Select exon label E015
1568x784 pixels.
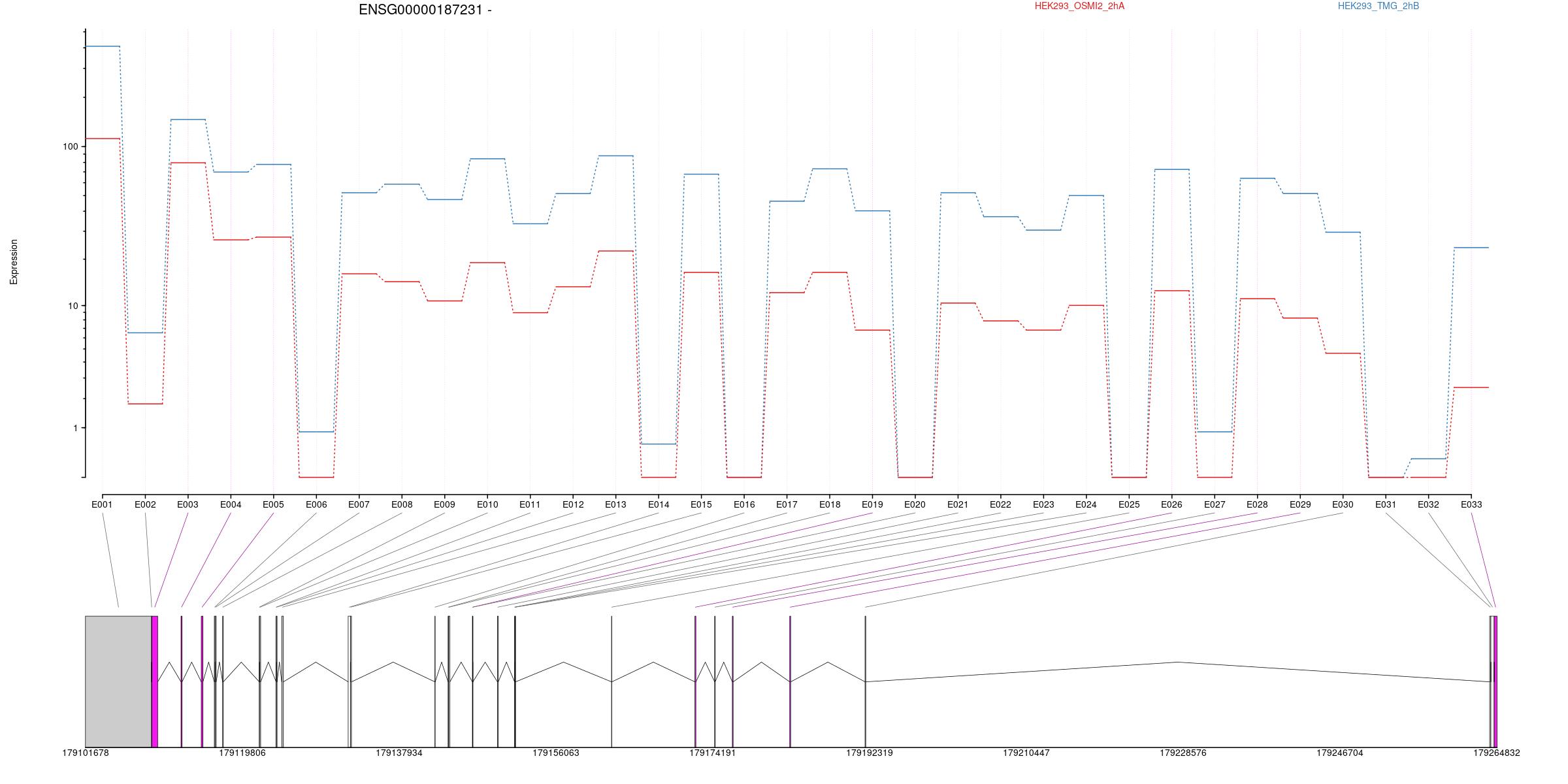tap(701, 504)
